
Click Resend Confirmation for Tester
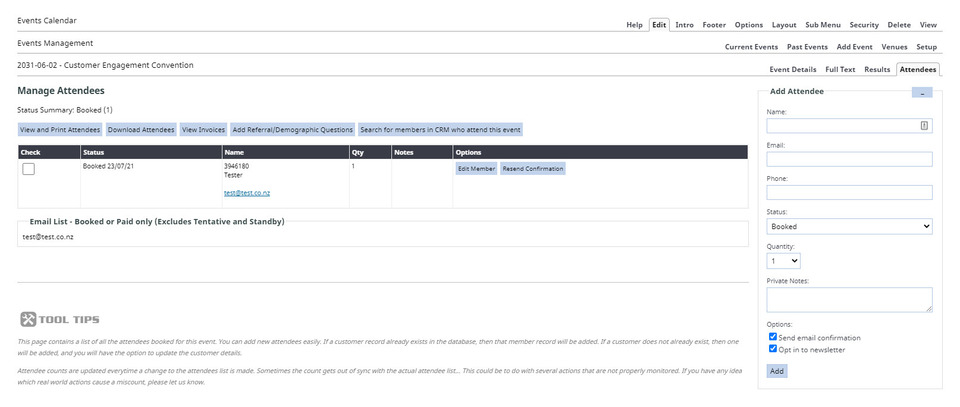[x=533, y=169]
